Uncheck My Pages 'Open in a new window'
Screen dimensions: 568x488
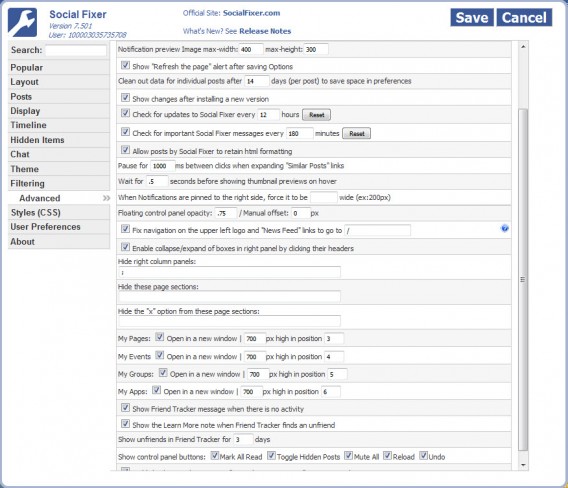(160, 337)
